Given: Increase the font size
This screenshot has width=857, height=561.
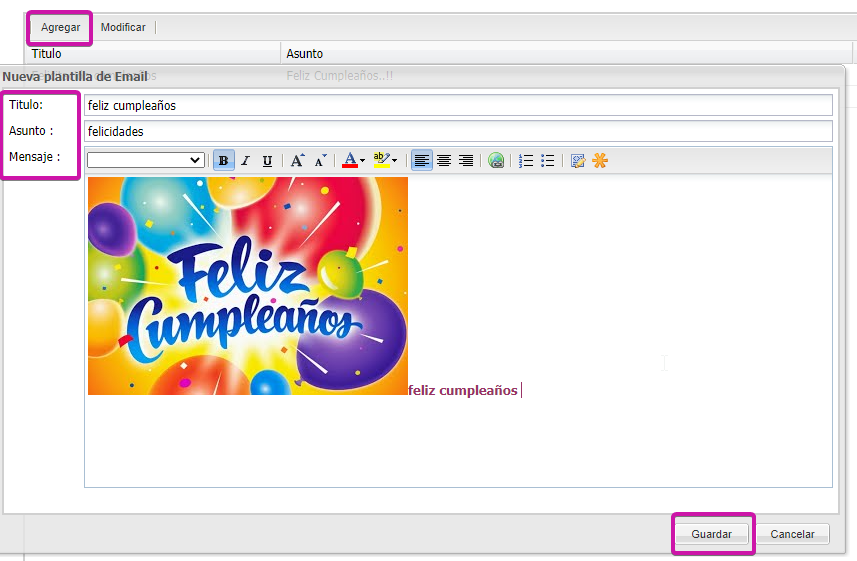Looking at the screenshot, I should point(297,160).
